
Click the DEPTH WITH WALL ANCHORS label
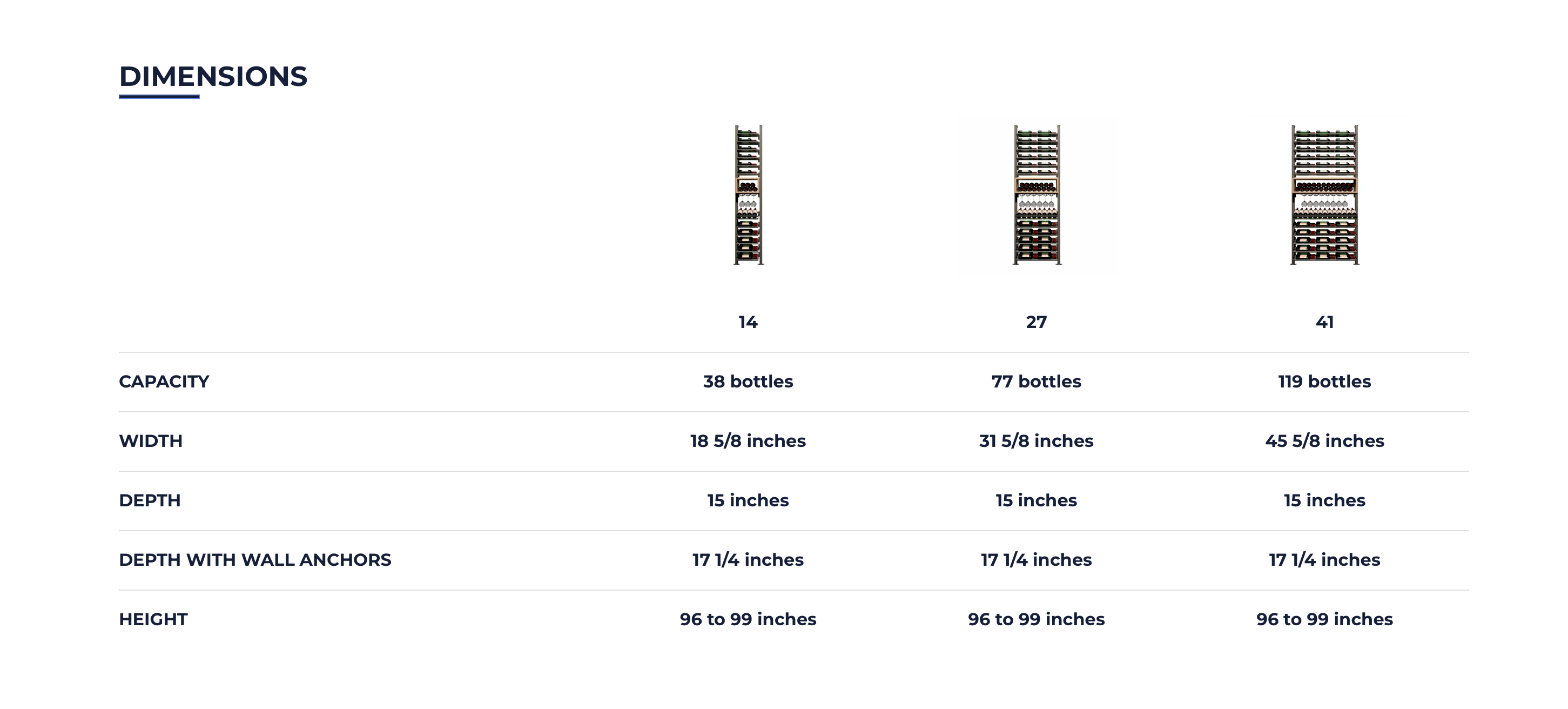point(255,560)
